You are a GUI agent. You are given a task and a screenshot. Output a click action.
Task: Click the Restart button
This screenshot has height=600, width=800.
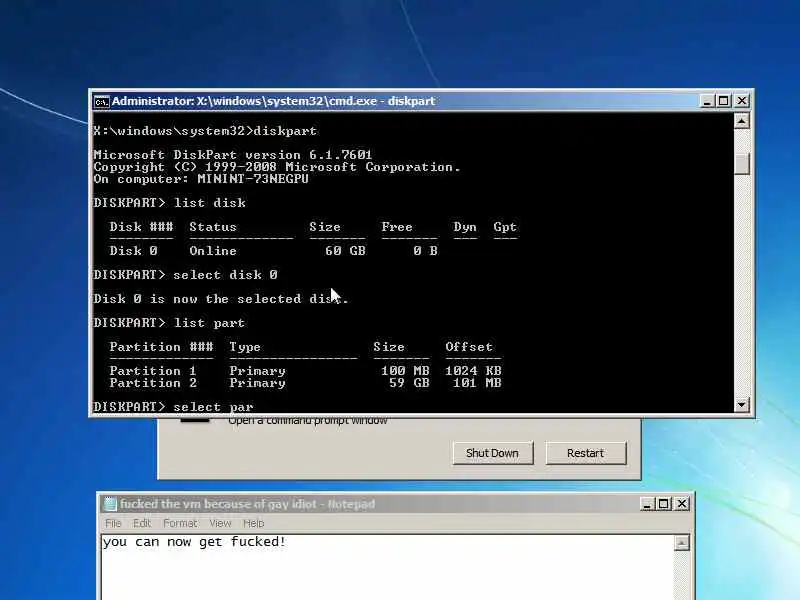(x=586, y=453)
